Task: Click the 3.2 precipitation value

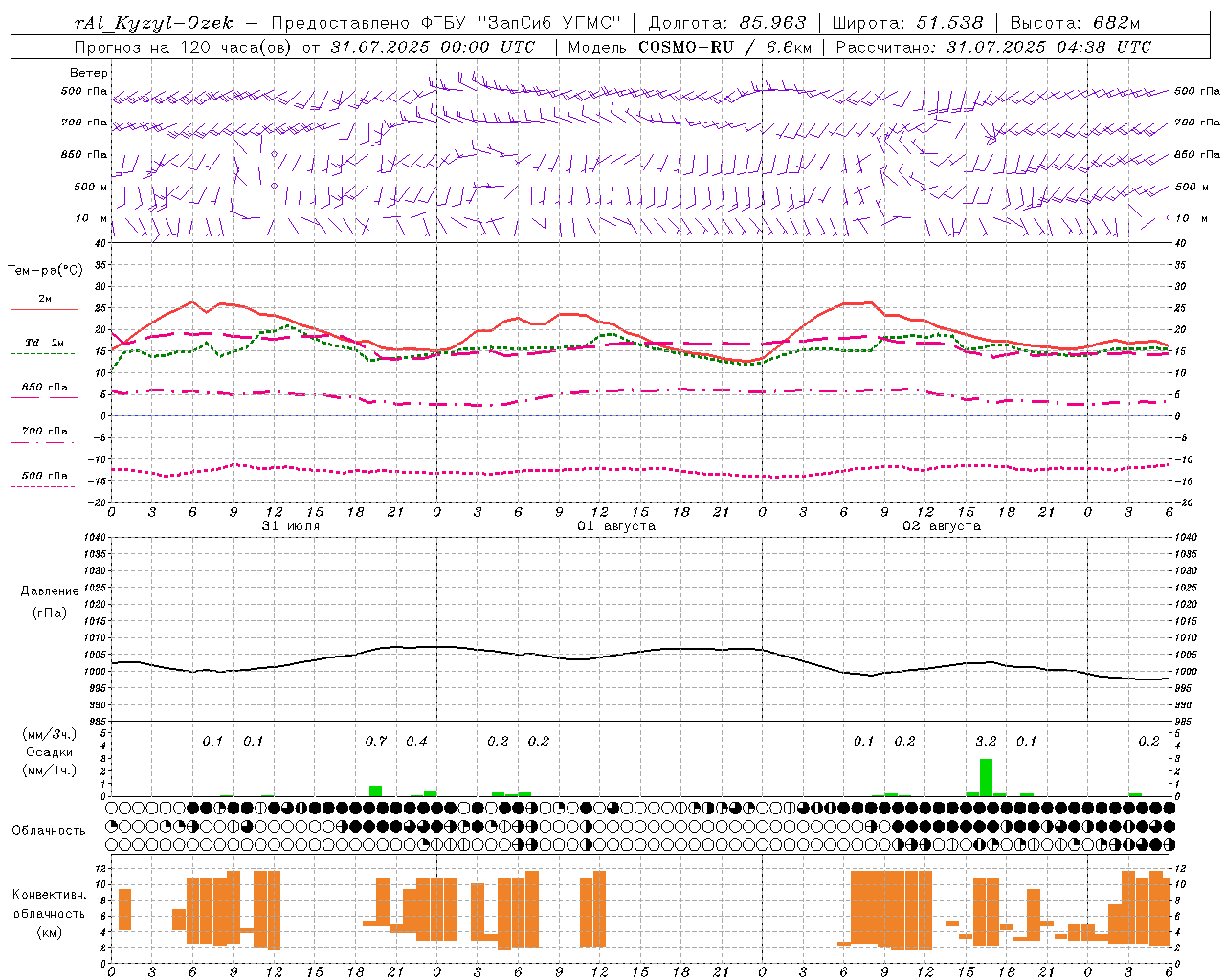Action: coord(986,742)
